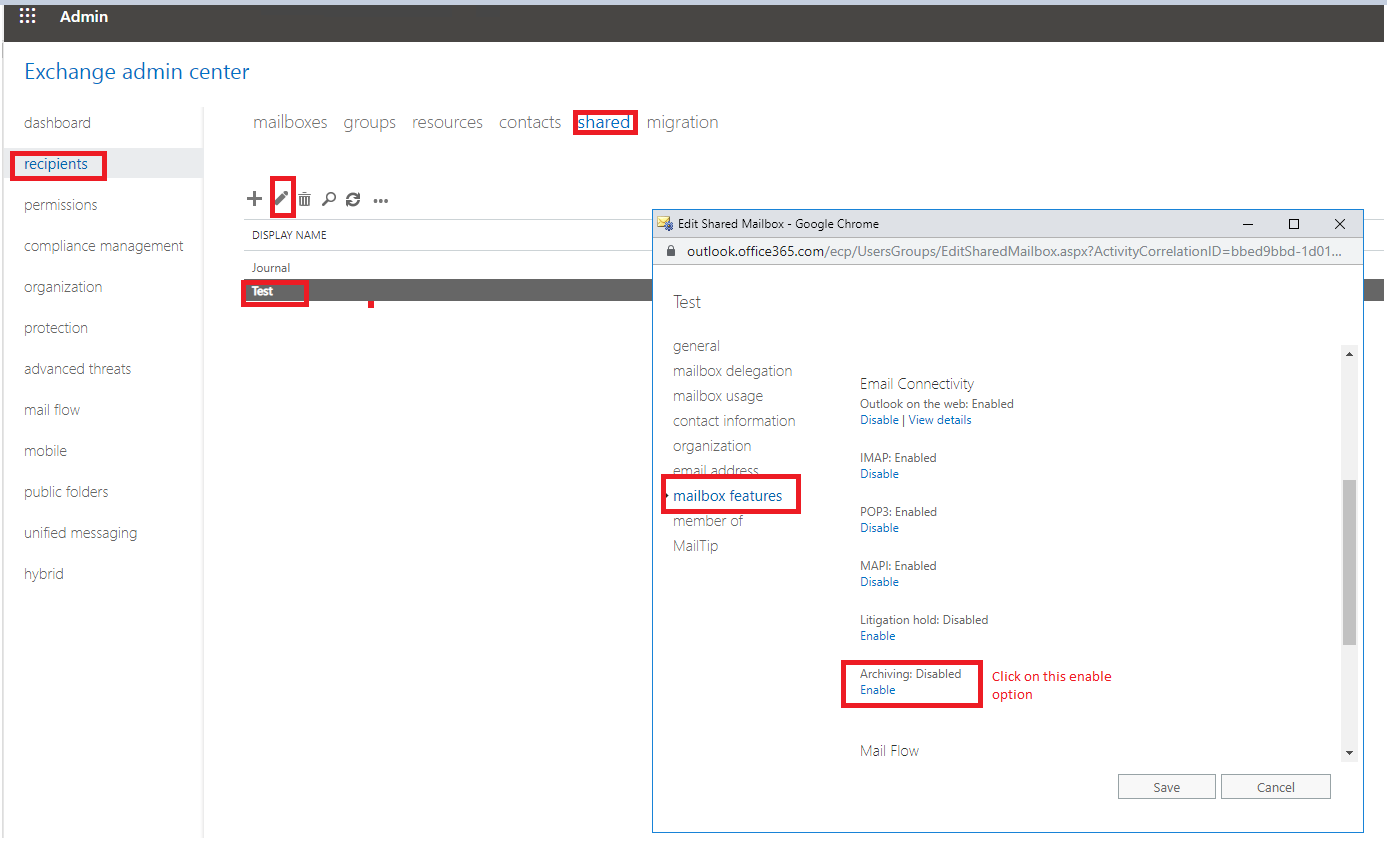This screenshot has height=845, width=1387.
Task: Click the dialog URL address bar
Action: pos(1014,251)
